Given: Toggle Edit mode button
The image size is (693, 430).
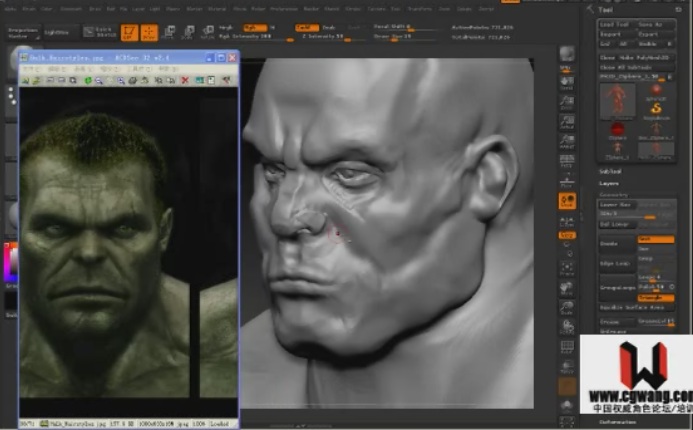Looking at the screenshot, I should coord(129,32).
